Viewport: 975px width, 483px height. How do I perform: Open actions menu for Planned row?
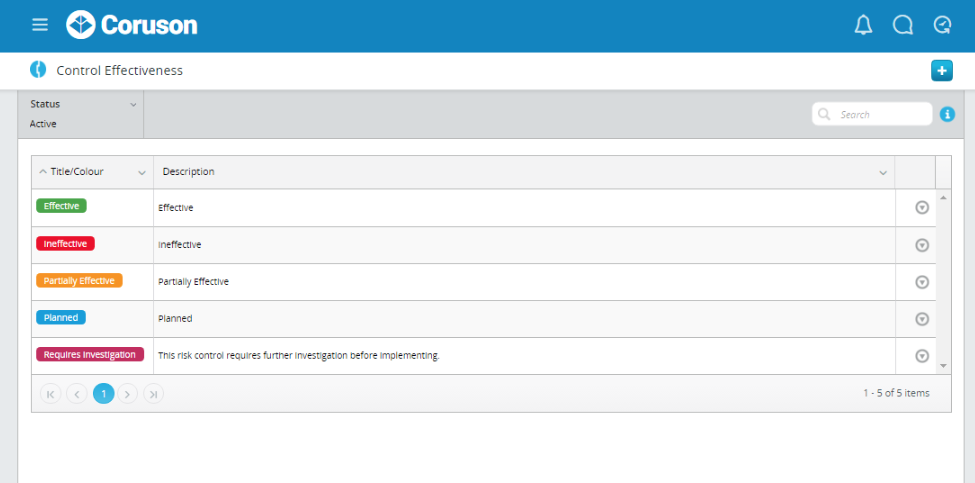point(922,319)
